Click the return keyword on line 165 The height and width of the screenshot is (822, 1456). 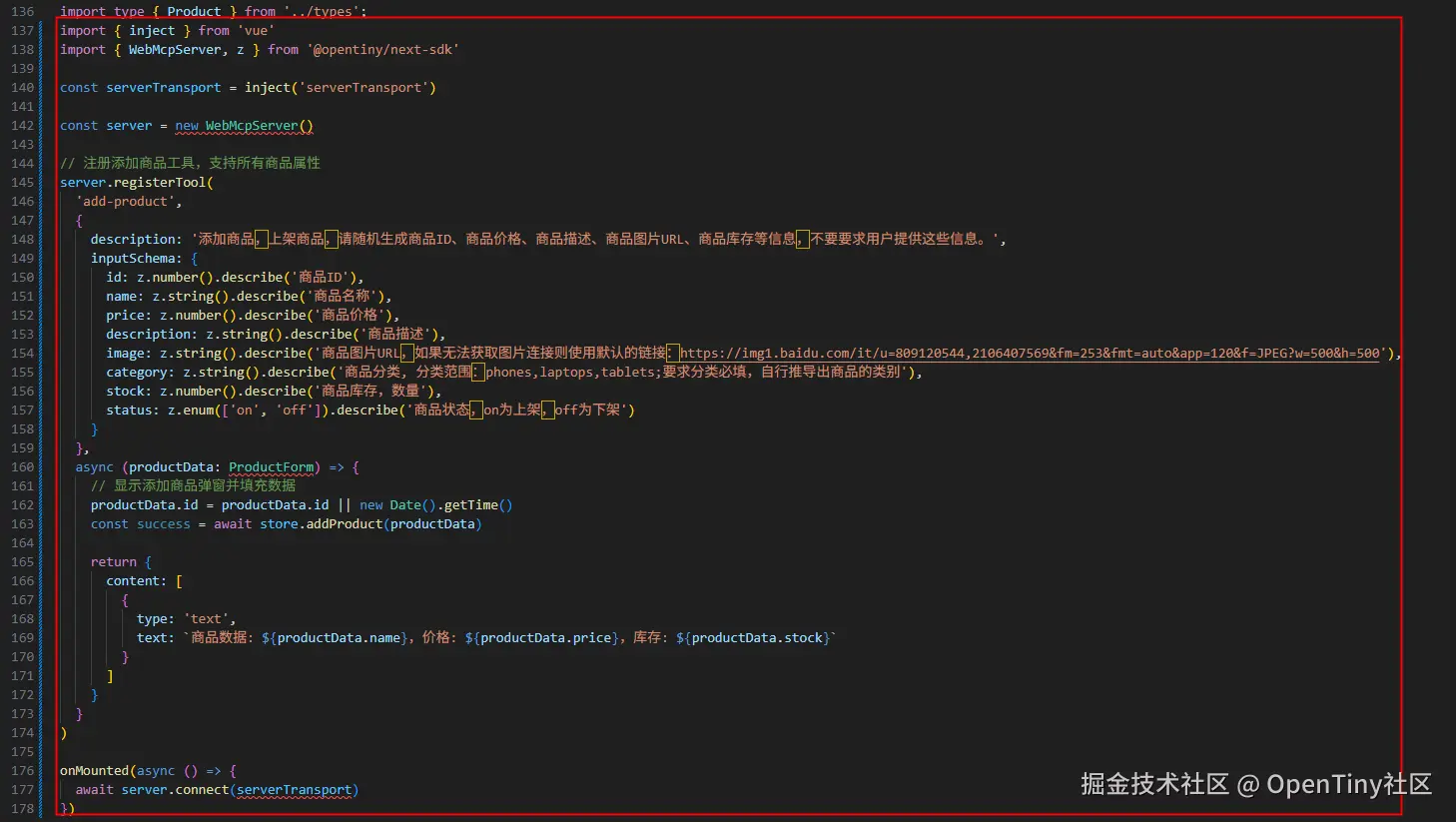pos(114,562)
